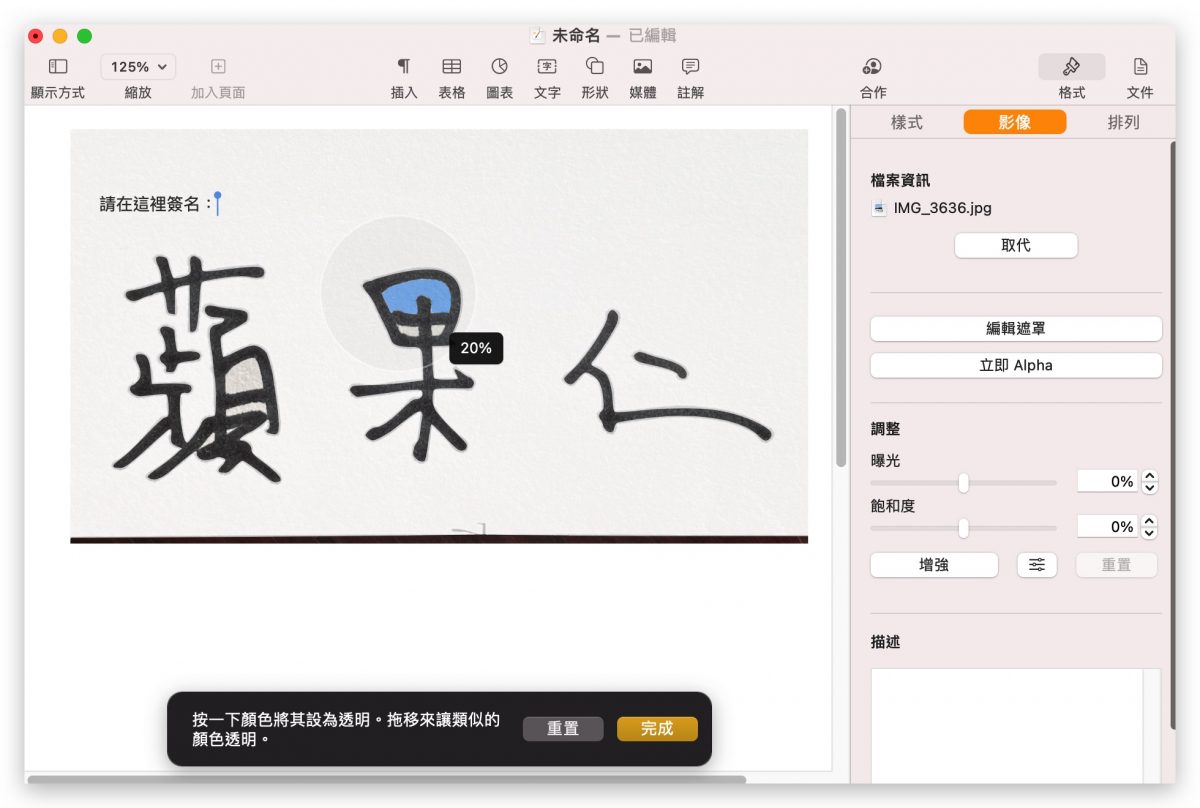Click the horizontal scrollbar at bottom
The width and height of the screenshot is (1200, 808).
(x=387, y=779)
